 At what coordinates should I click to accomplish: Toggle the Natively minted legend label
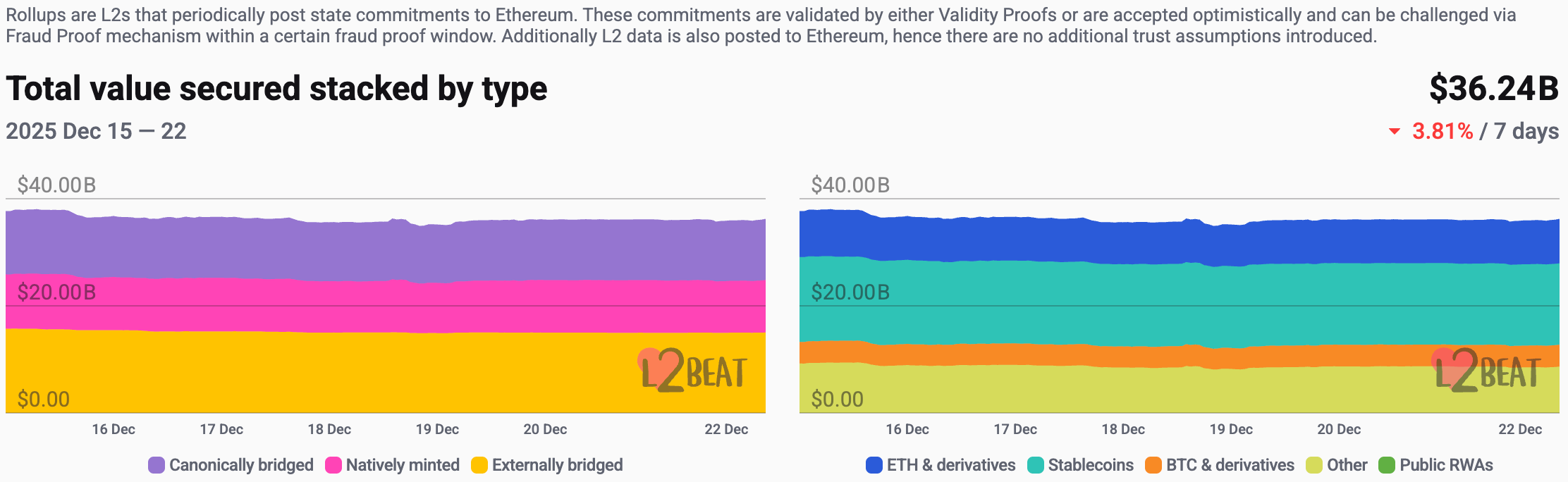click(403, 465)
